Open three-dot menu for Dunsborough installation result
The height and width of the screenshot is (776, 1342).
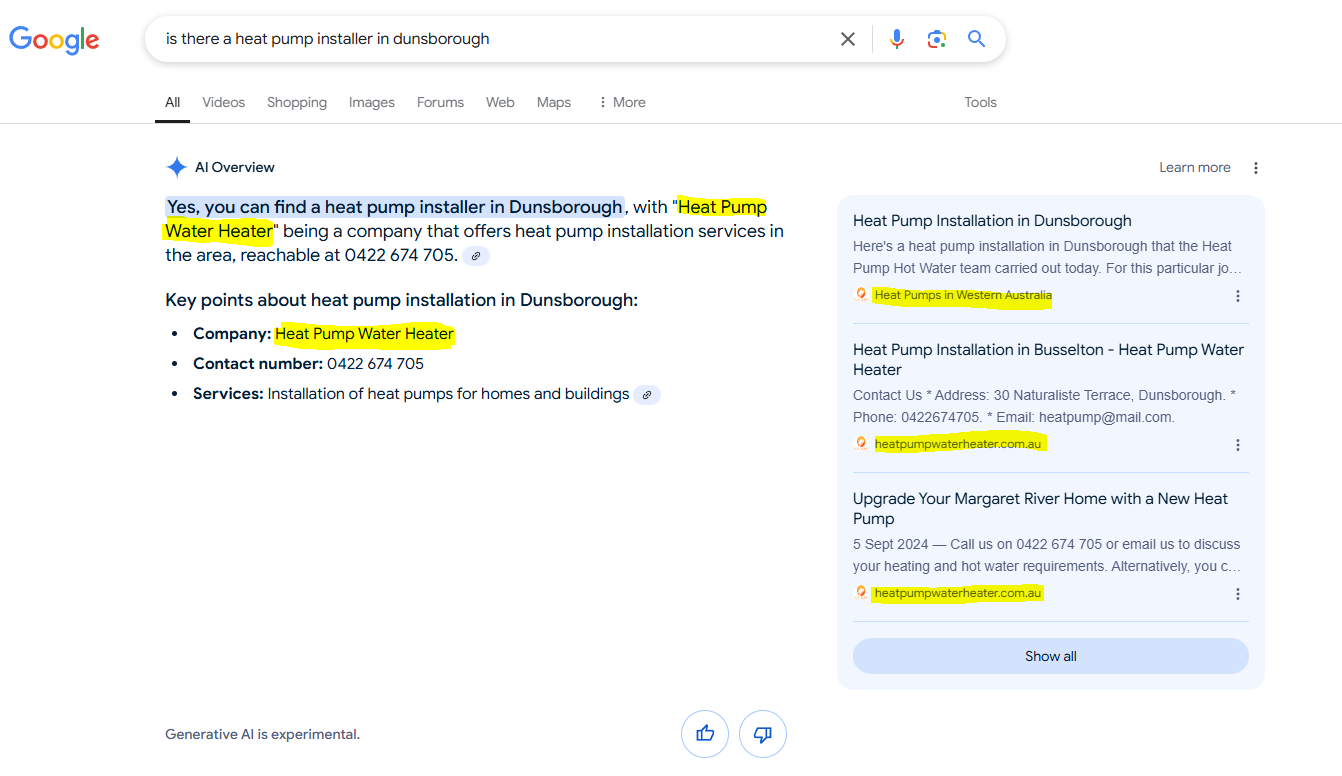point(1238,296)
